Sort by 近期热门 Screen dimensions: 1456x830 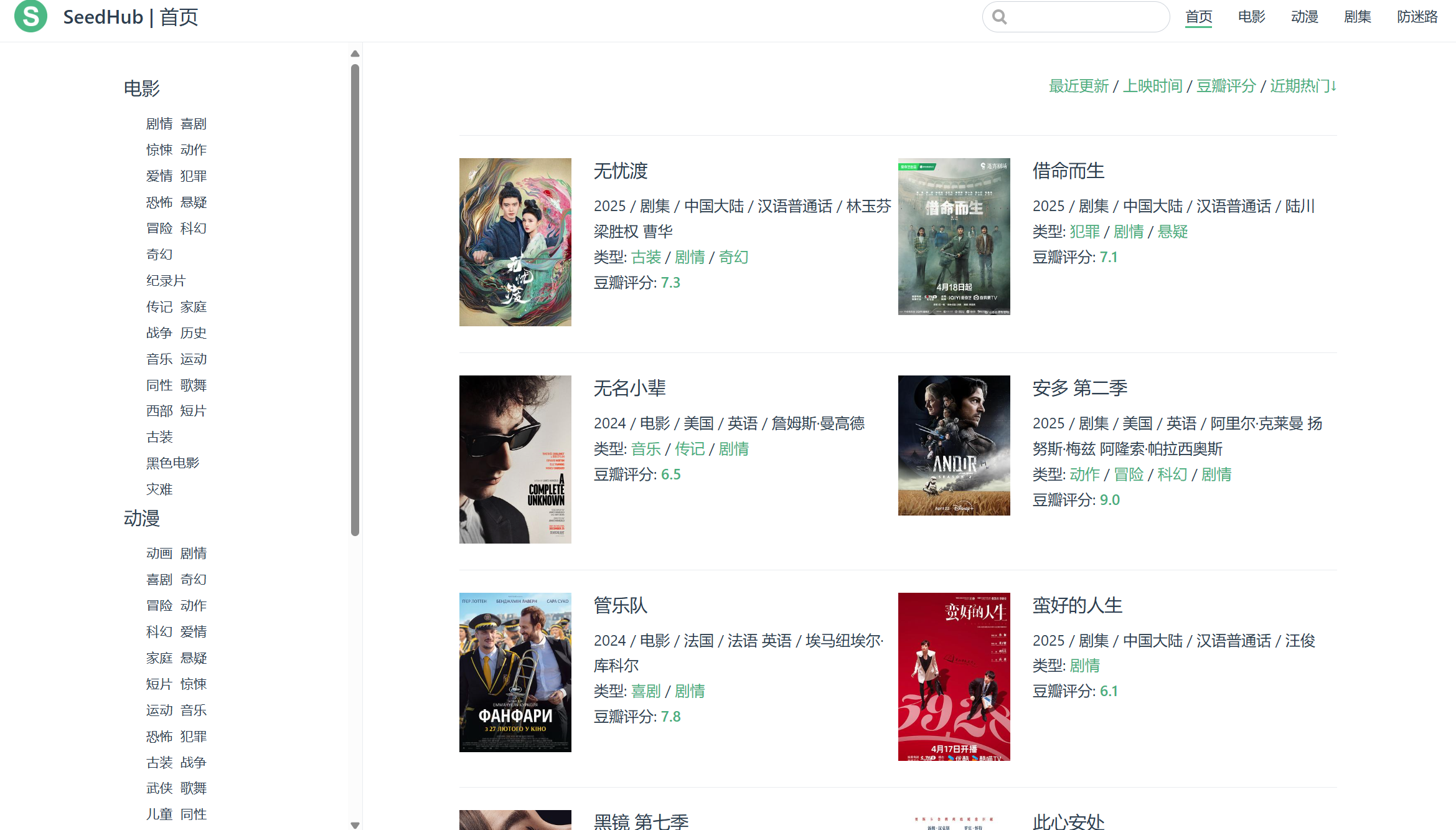[1303, 86]
